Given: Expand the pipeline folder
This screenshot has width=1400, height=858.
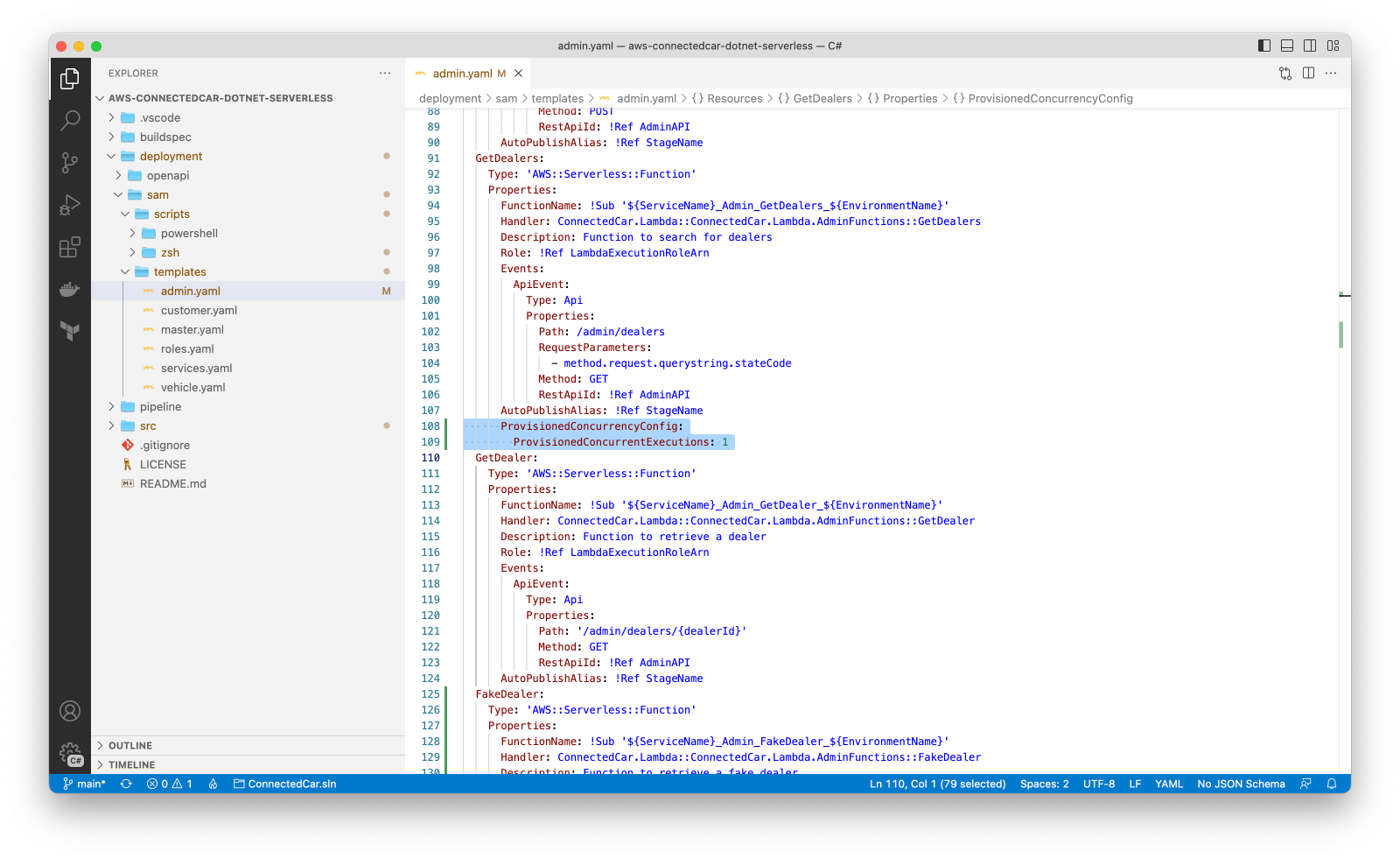Looking at the screenshot, I should [160, 406].
